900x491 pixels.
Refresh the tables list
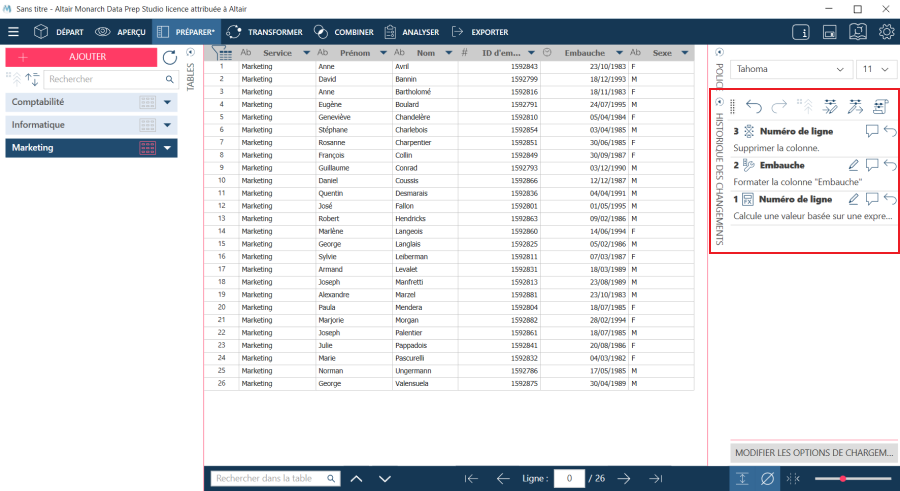tap(170, 57)
